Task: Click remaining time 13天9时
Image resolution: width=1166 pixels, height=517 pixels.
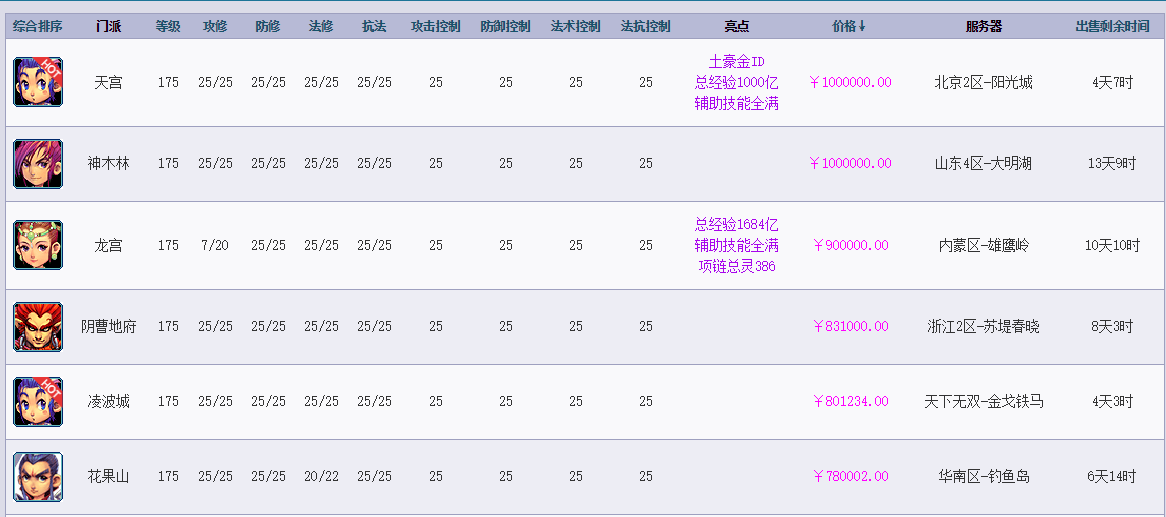Action: click(x=1112, y=164)
